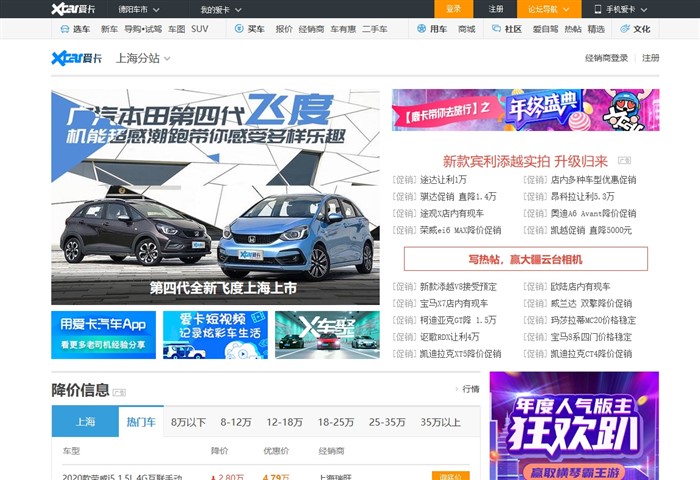
Task: Open the 经销商登录 link
Action: point(606,58)
